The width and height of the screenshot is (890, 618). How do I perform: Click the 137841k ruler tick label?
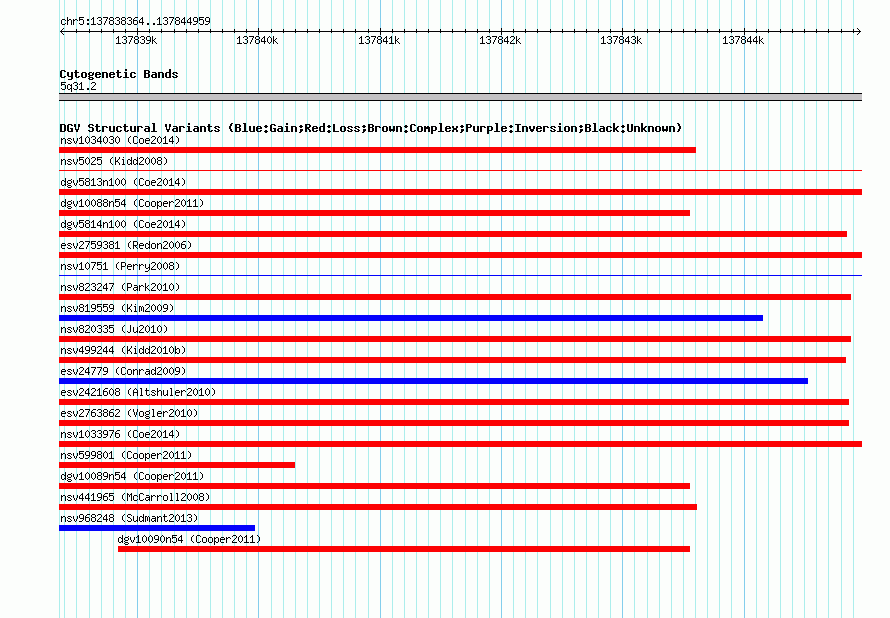(379, 41)
